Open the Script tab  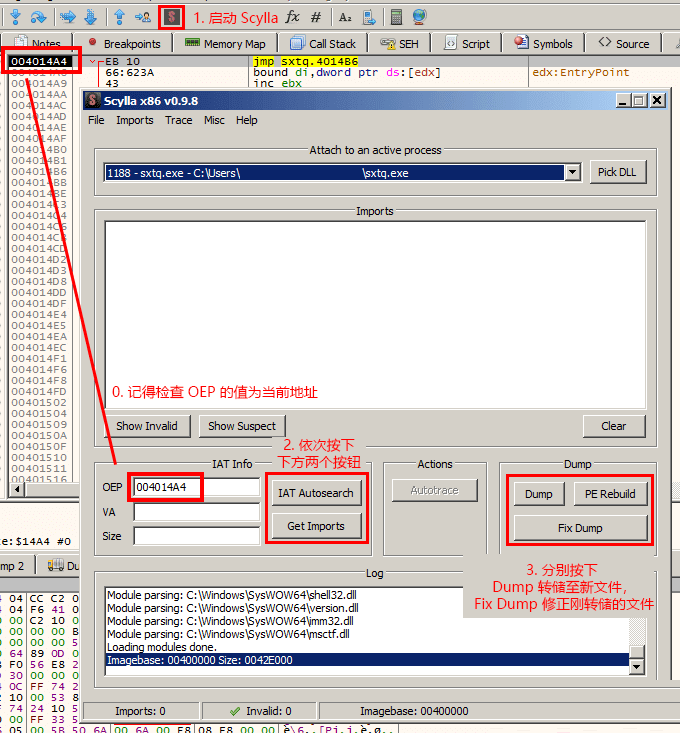[467, 43]
